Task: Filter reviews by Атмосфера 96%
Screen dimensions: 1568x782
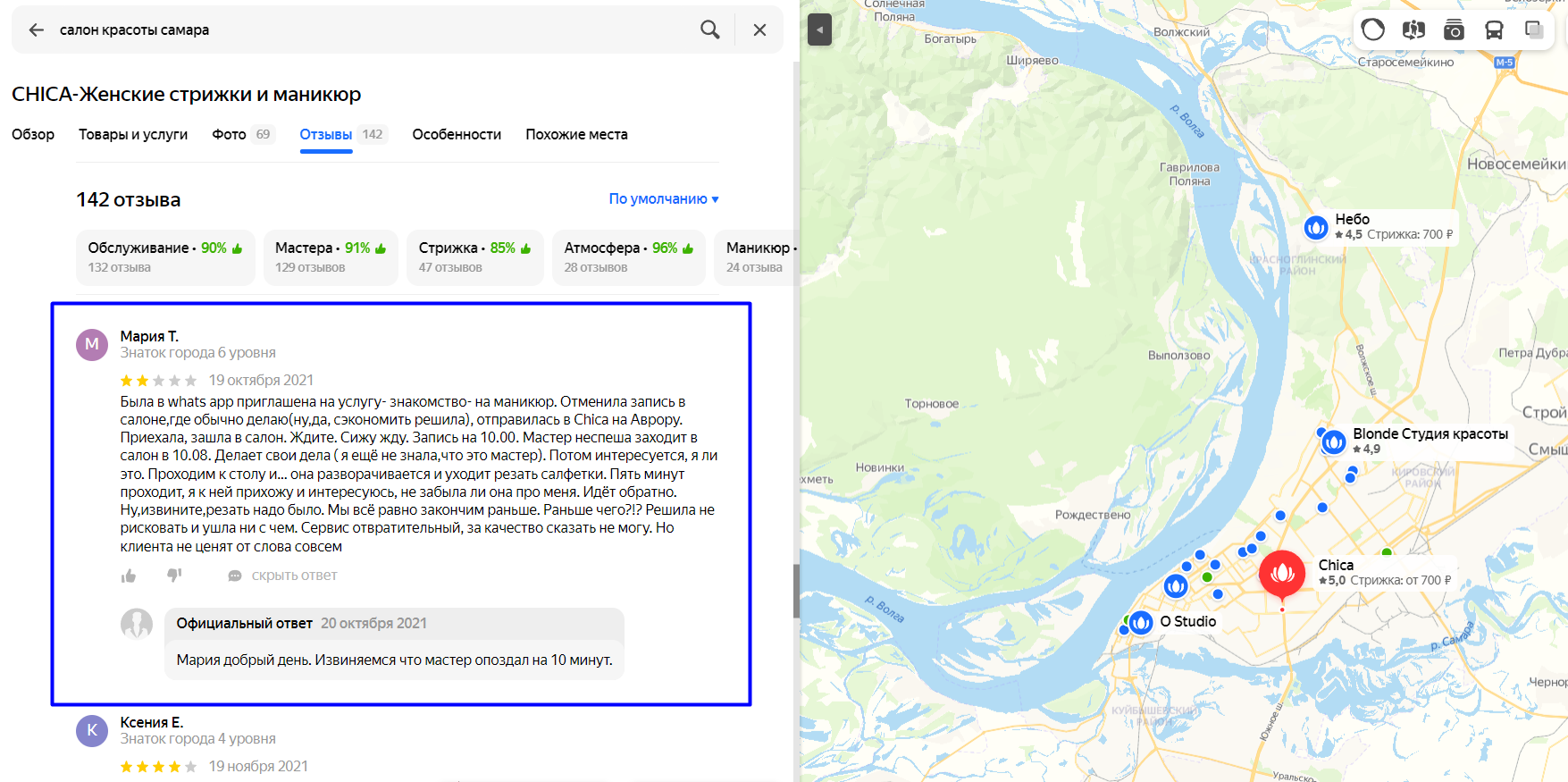Action: tap(629, 257)
